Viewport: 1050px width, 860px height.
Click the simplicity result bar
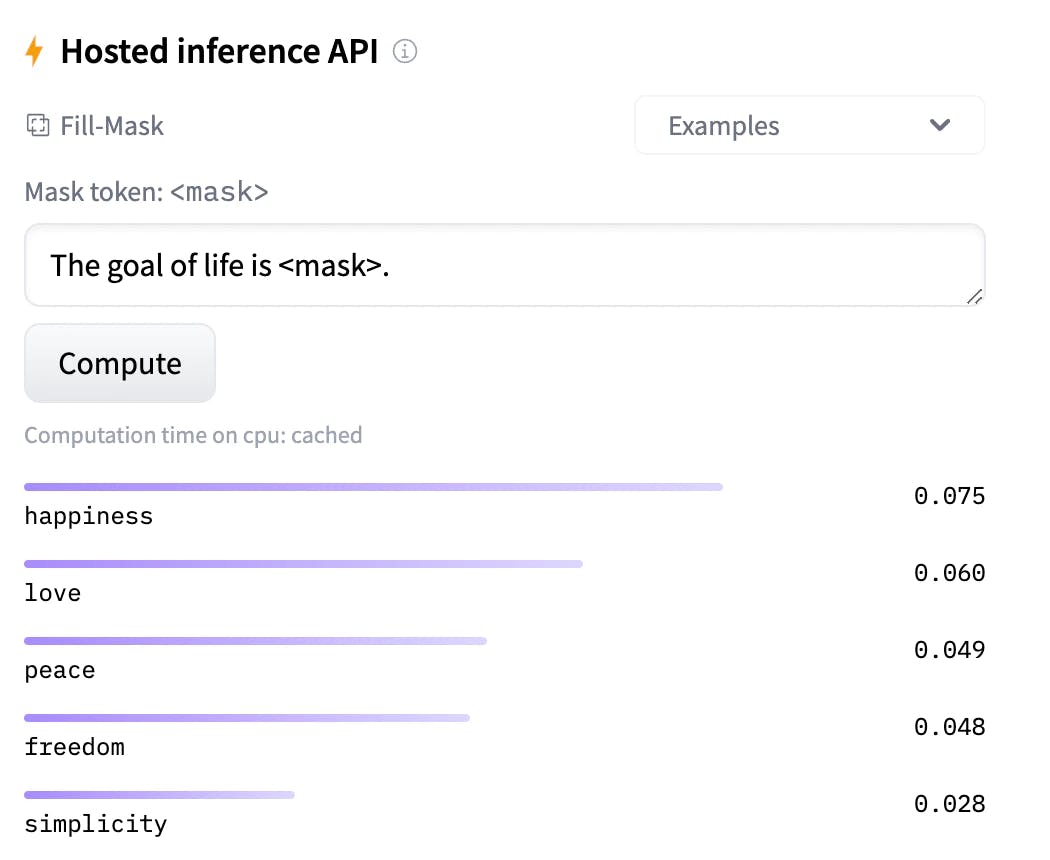pos(159,795)
